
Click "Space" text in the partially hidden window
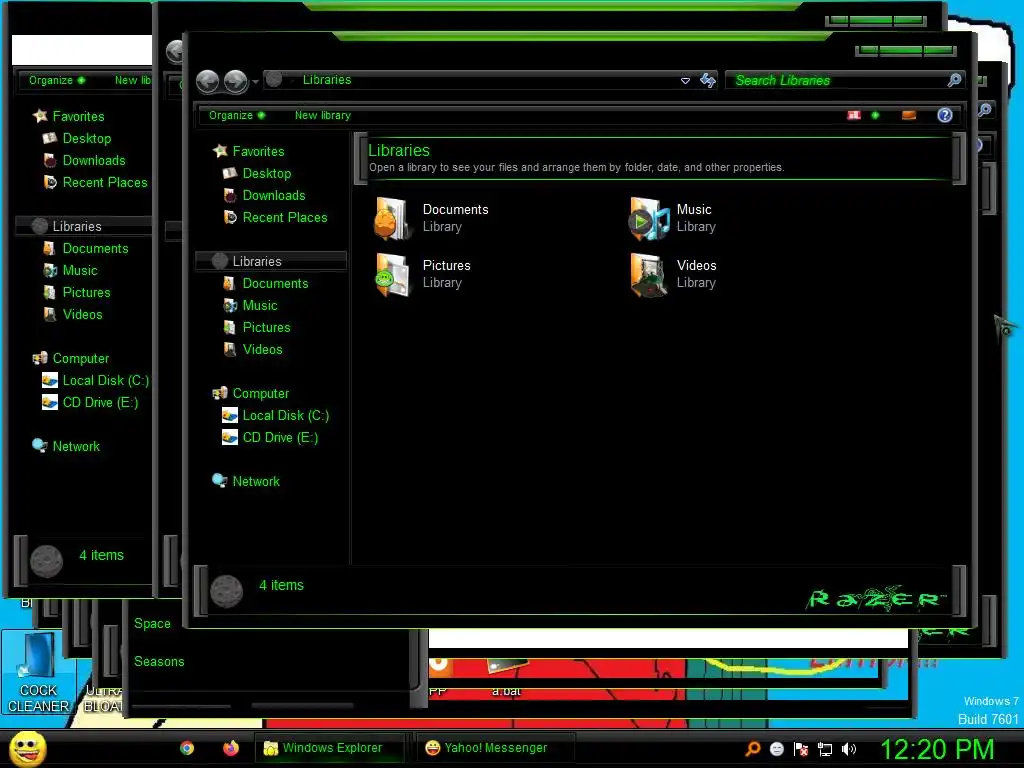[152, 624]
